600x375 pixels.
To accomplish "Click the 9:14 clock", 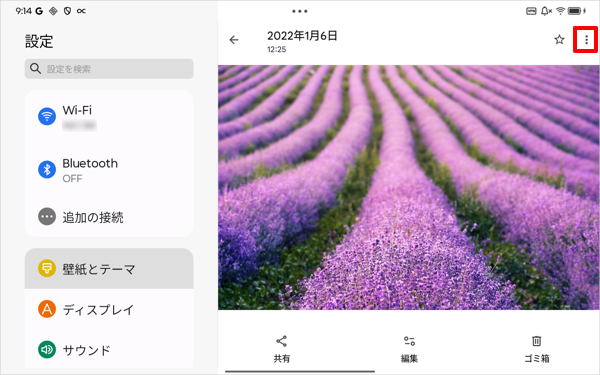I will click(x=23, y=11).
